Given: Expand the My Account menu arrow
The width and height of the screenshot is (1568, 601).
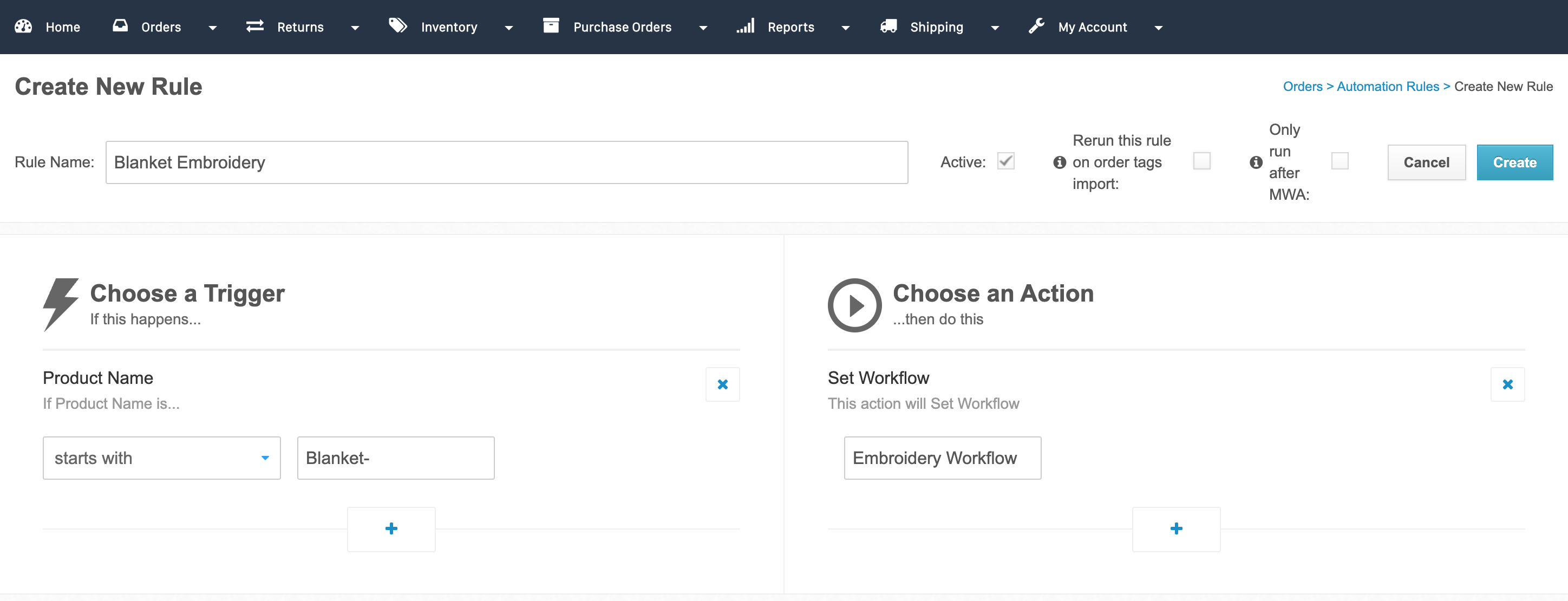Looking at the screenshot, I should pyautogui.click(x=1158, y=28).
